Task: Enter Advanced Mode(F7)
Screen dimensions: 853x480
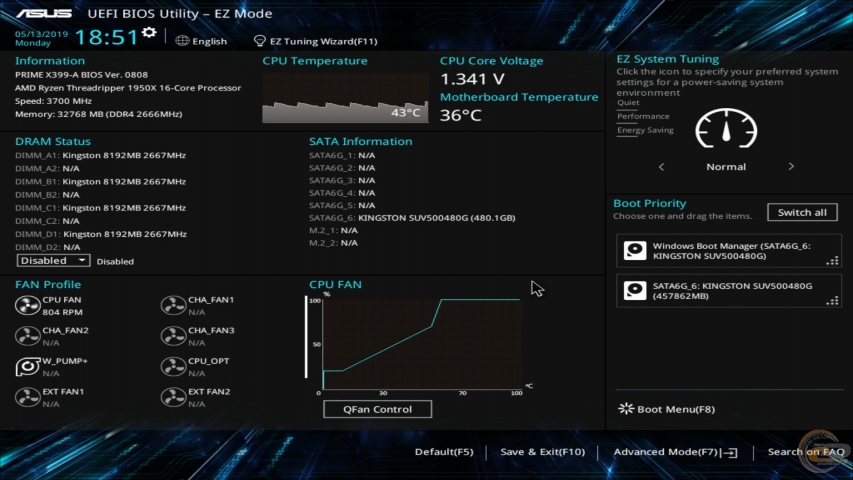Action: (666, 452)
